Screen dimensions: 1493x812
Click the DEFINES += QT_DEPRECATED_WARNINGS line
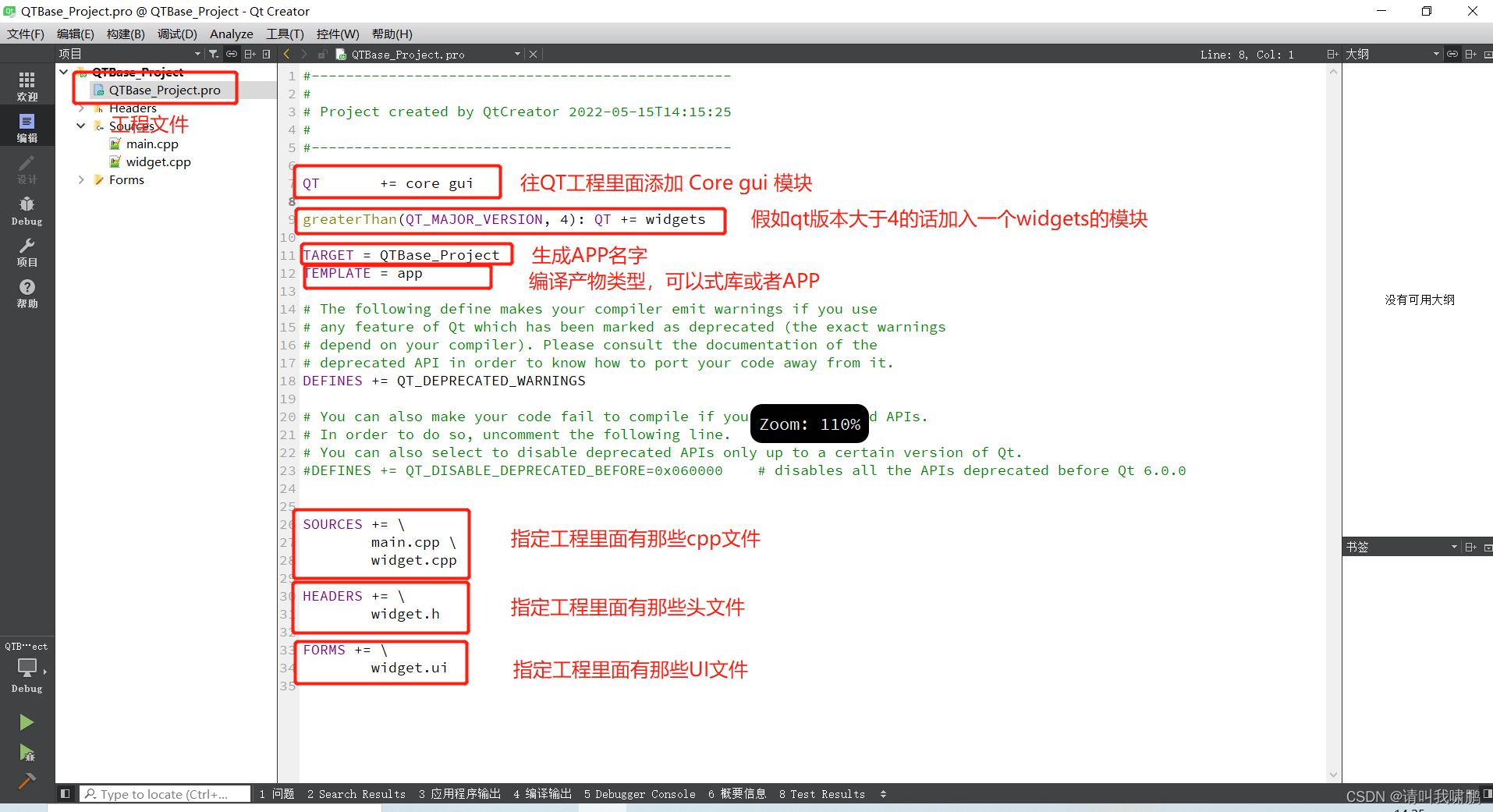(x=445, y=381)
